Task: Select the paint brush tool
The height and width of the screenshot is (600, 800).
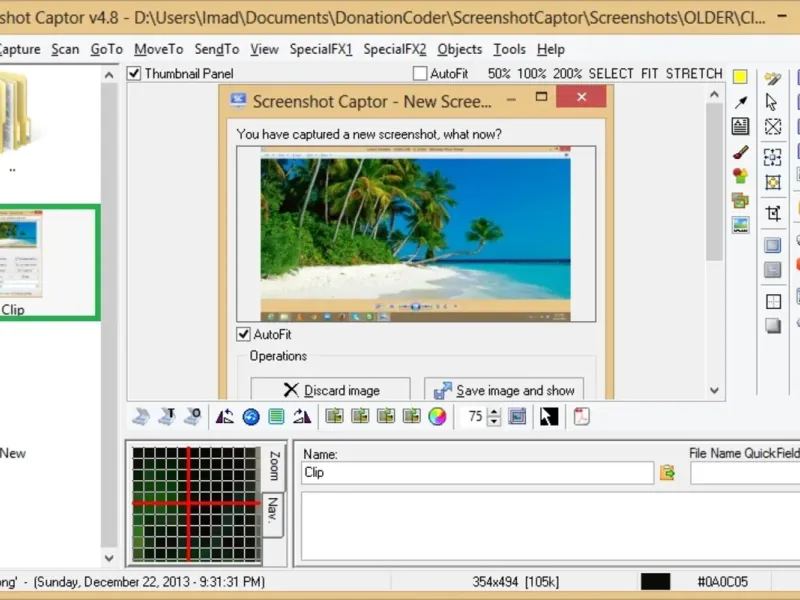Action: 740,152
